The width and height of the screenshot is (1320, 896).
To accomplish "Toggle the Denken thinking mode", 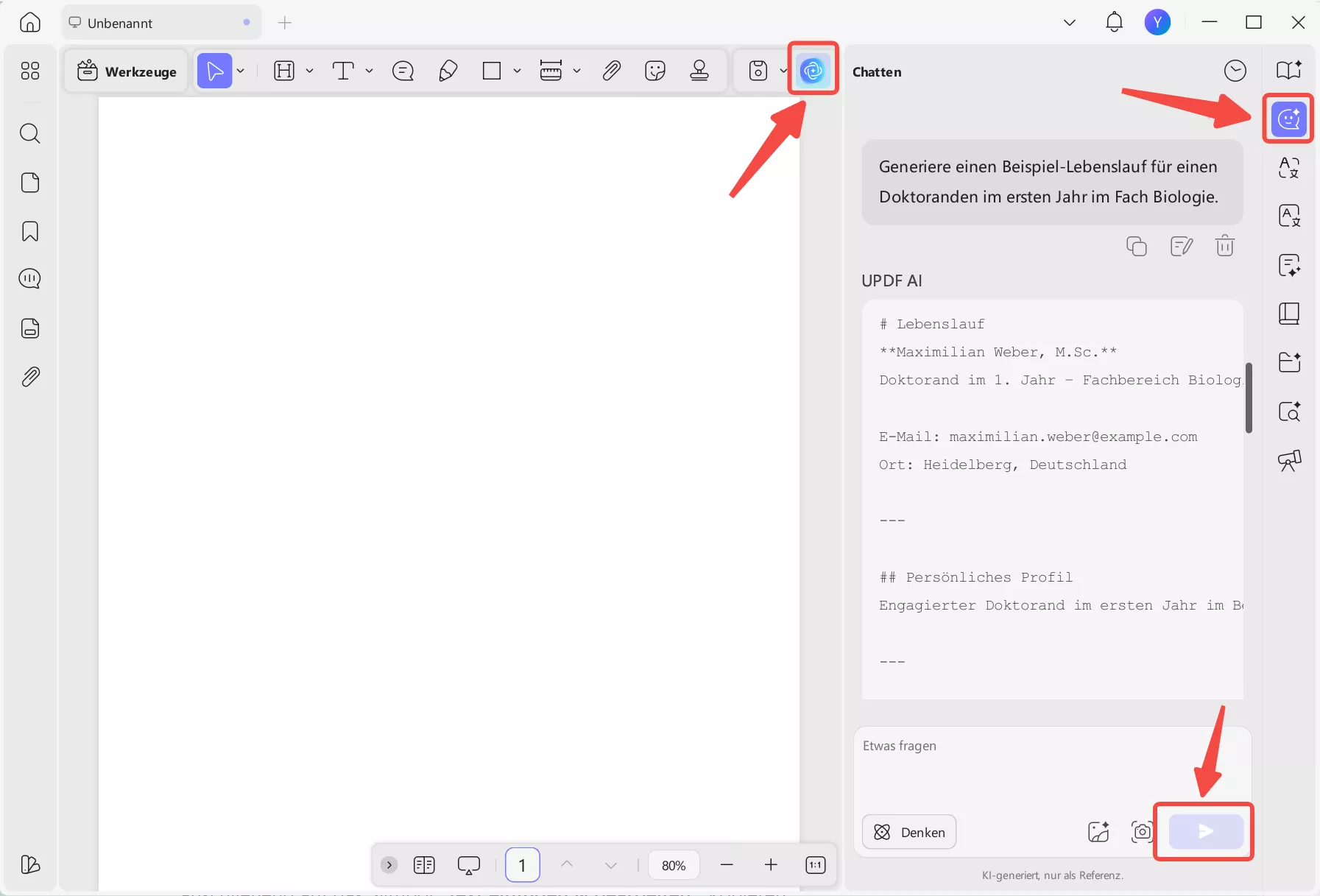I will 909,832.
